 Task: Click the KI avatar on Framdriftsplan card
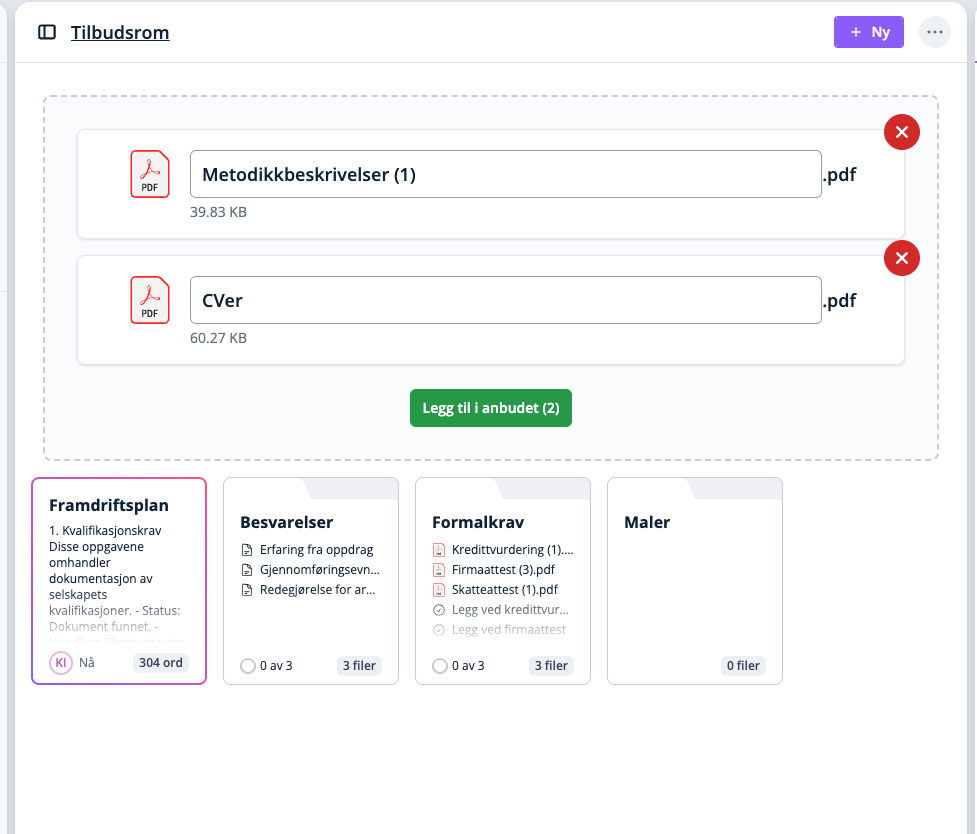(61, 663)
